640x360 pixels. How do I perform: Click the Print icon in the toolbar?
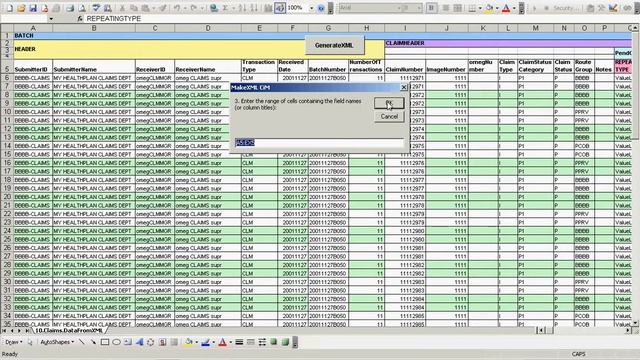[x=70, y=8]
